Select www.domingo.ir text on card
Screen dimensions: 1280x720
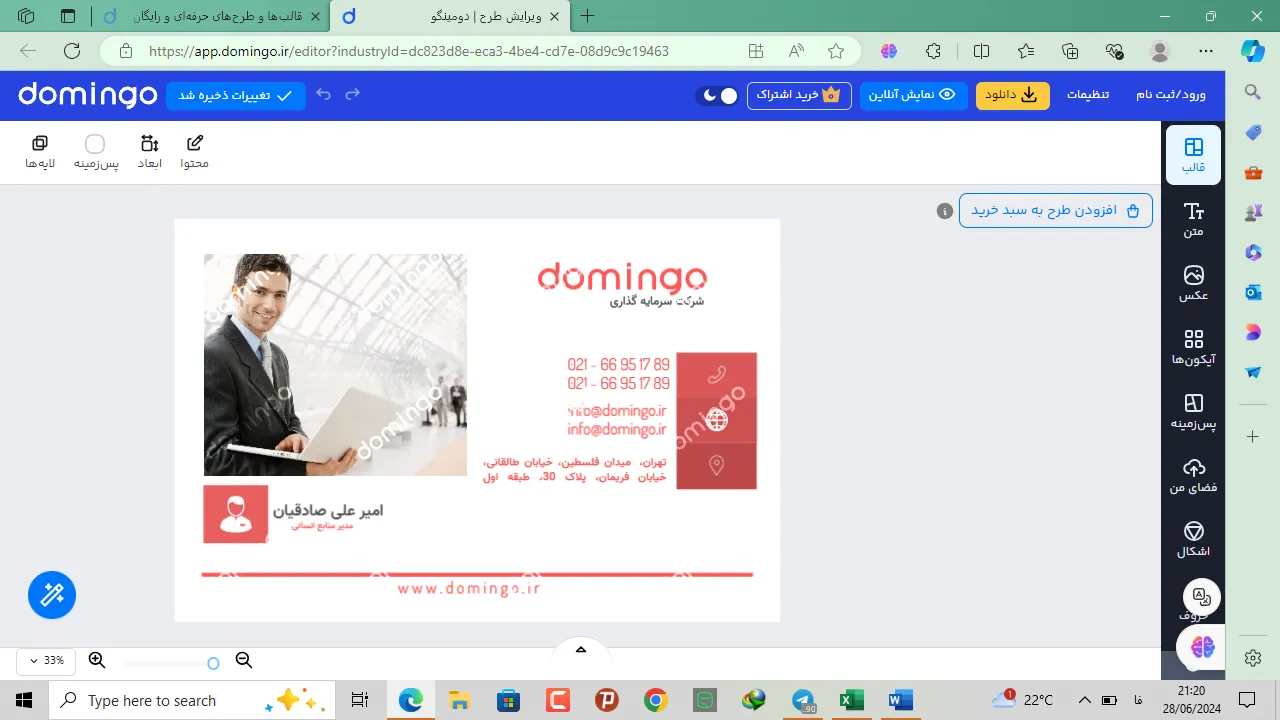468,589
